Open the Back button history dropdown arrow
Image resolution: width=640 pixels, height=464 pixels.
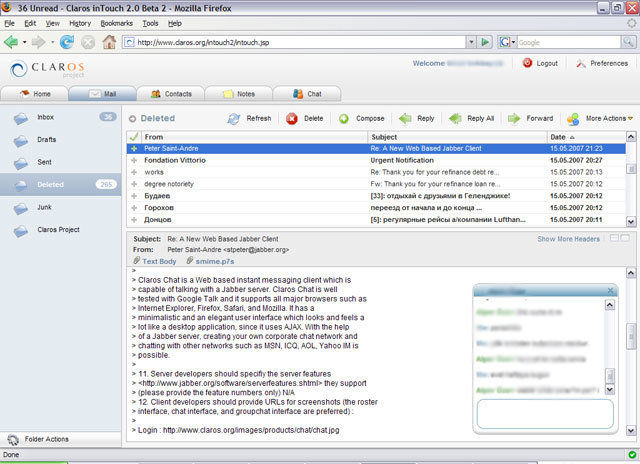24,42
